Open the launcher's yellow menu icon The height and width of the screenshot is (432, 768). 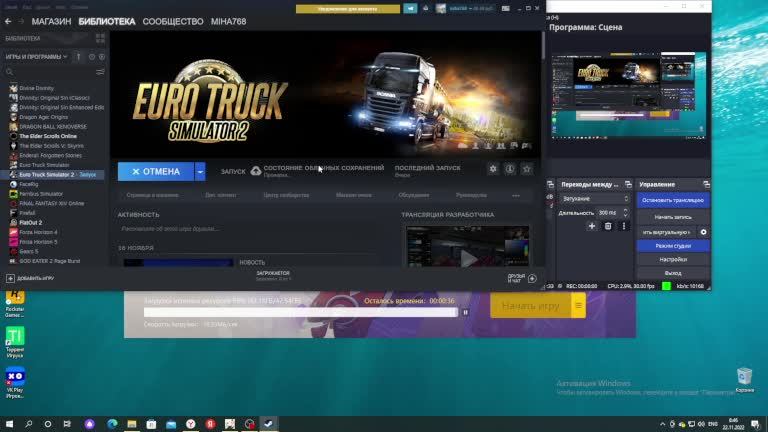[578, 306]
